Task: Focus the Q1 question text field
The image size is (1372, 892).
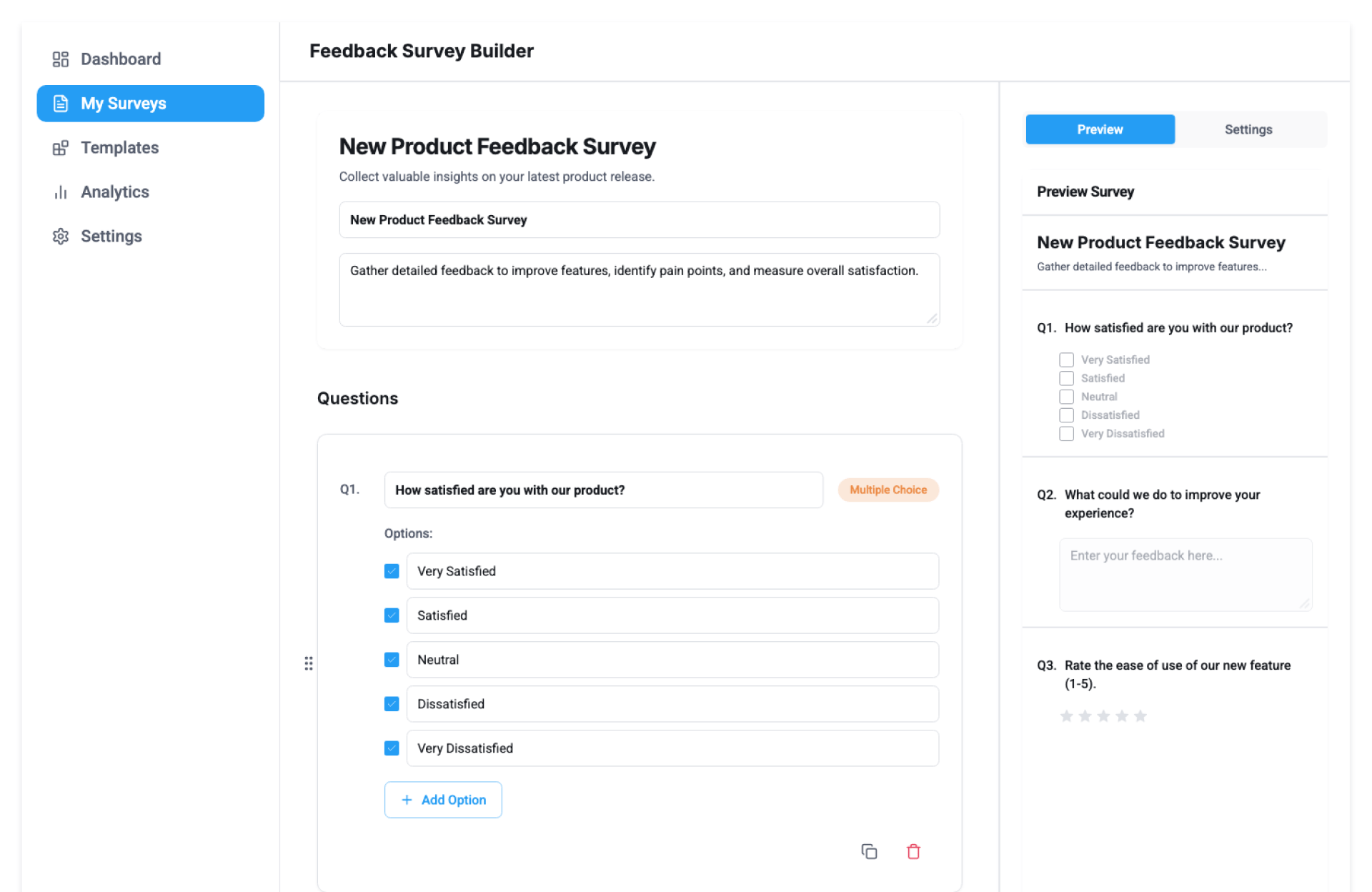Action: [603, 490]
